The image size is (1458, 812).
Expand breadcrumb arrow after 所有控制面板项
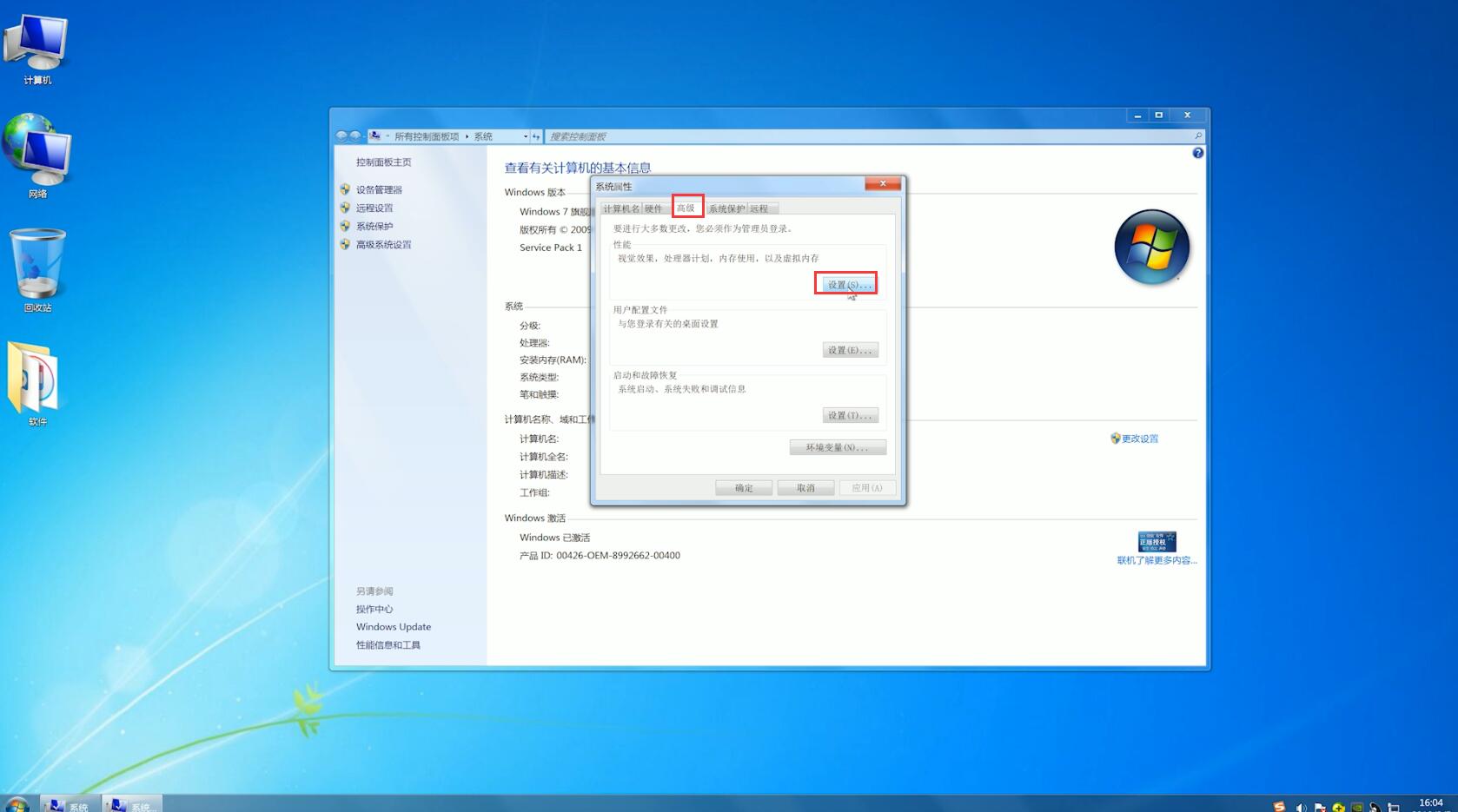click(x=467, y=136)
